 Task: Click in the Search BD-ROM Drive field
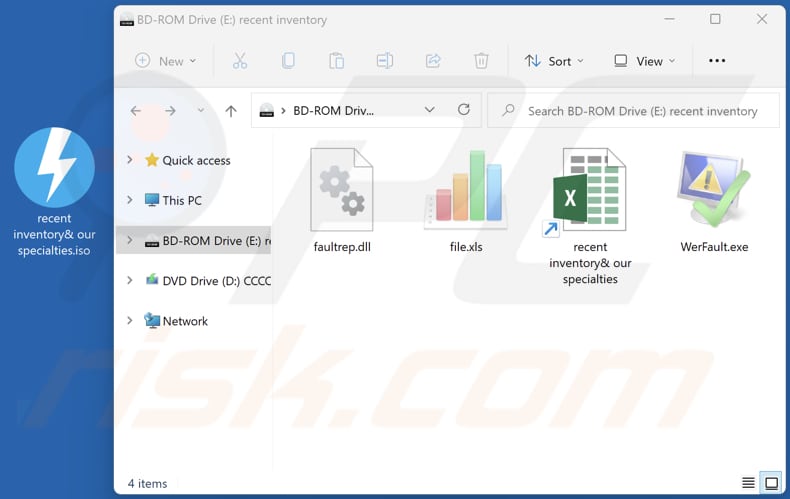point(633,110)
